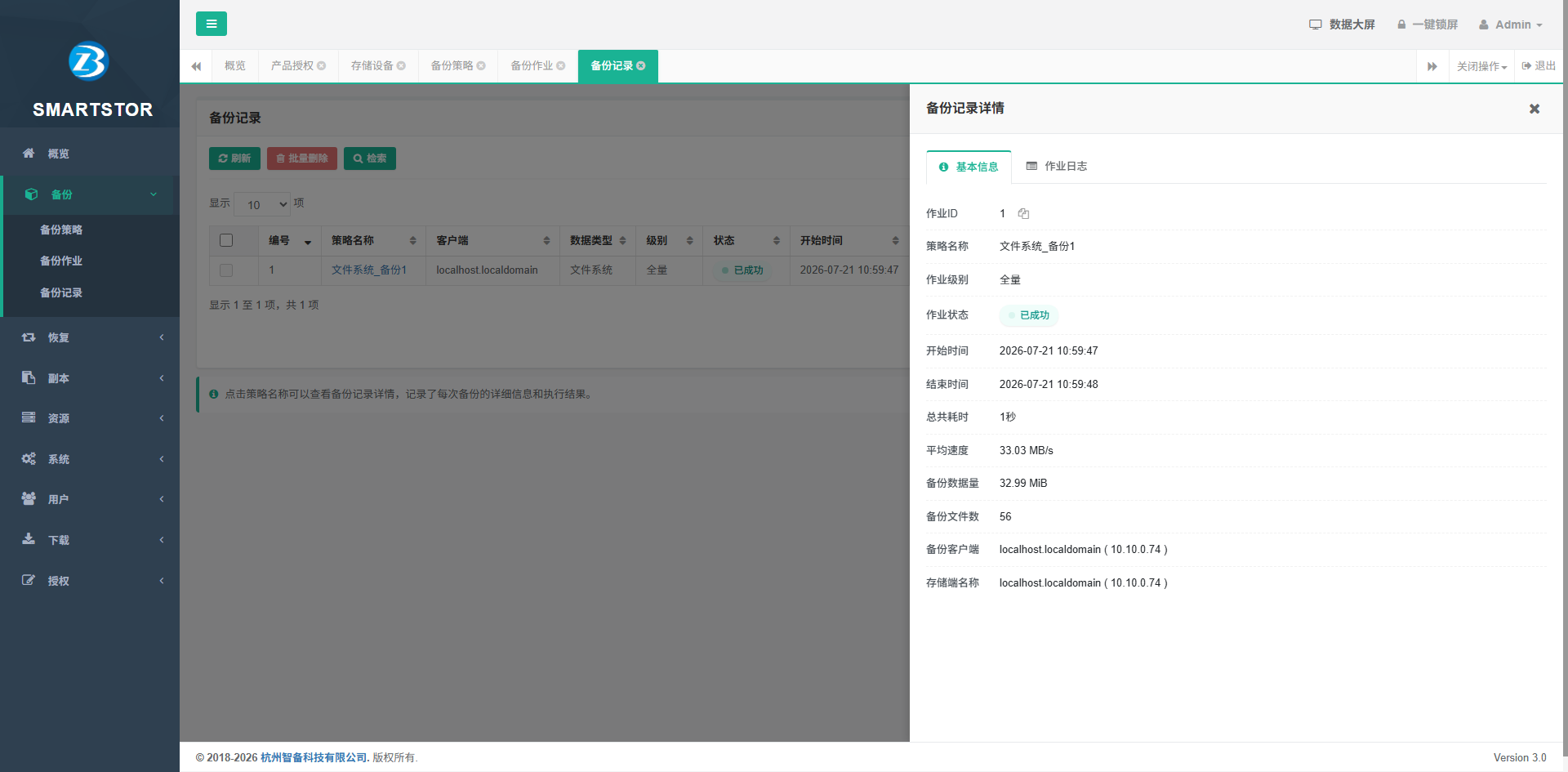Open the 关闭操作 dropdown

(x=1481, y=66)
